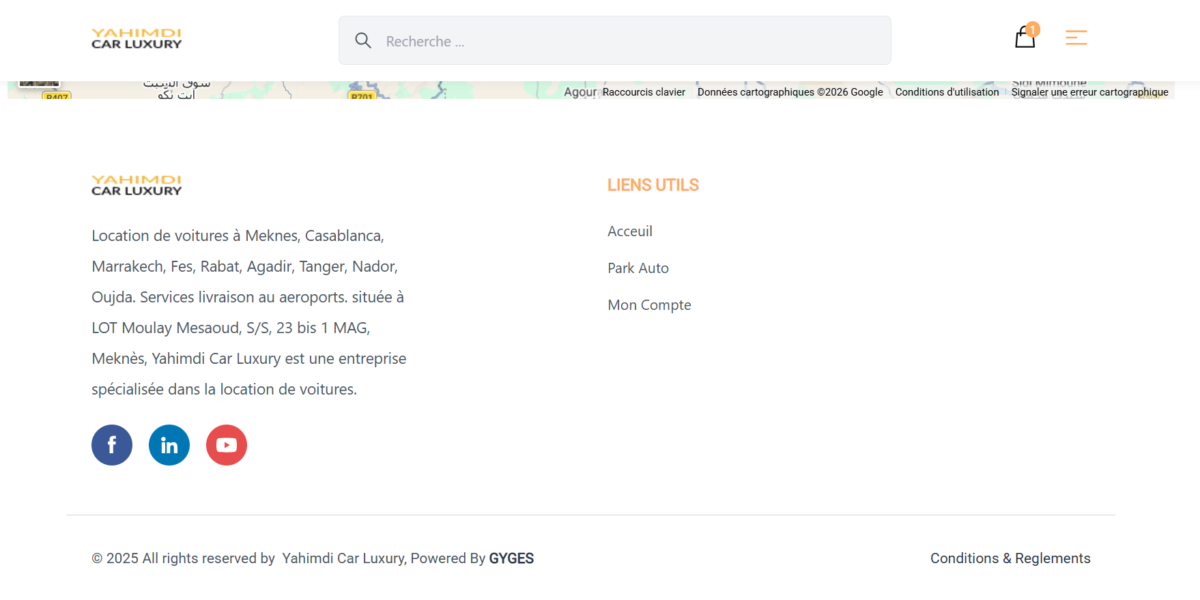The width and height of the screenshot is (1200, 600).
Task: Click Raccourcis clavier on the map
Action: [x=644, y=92]
